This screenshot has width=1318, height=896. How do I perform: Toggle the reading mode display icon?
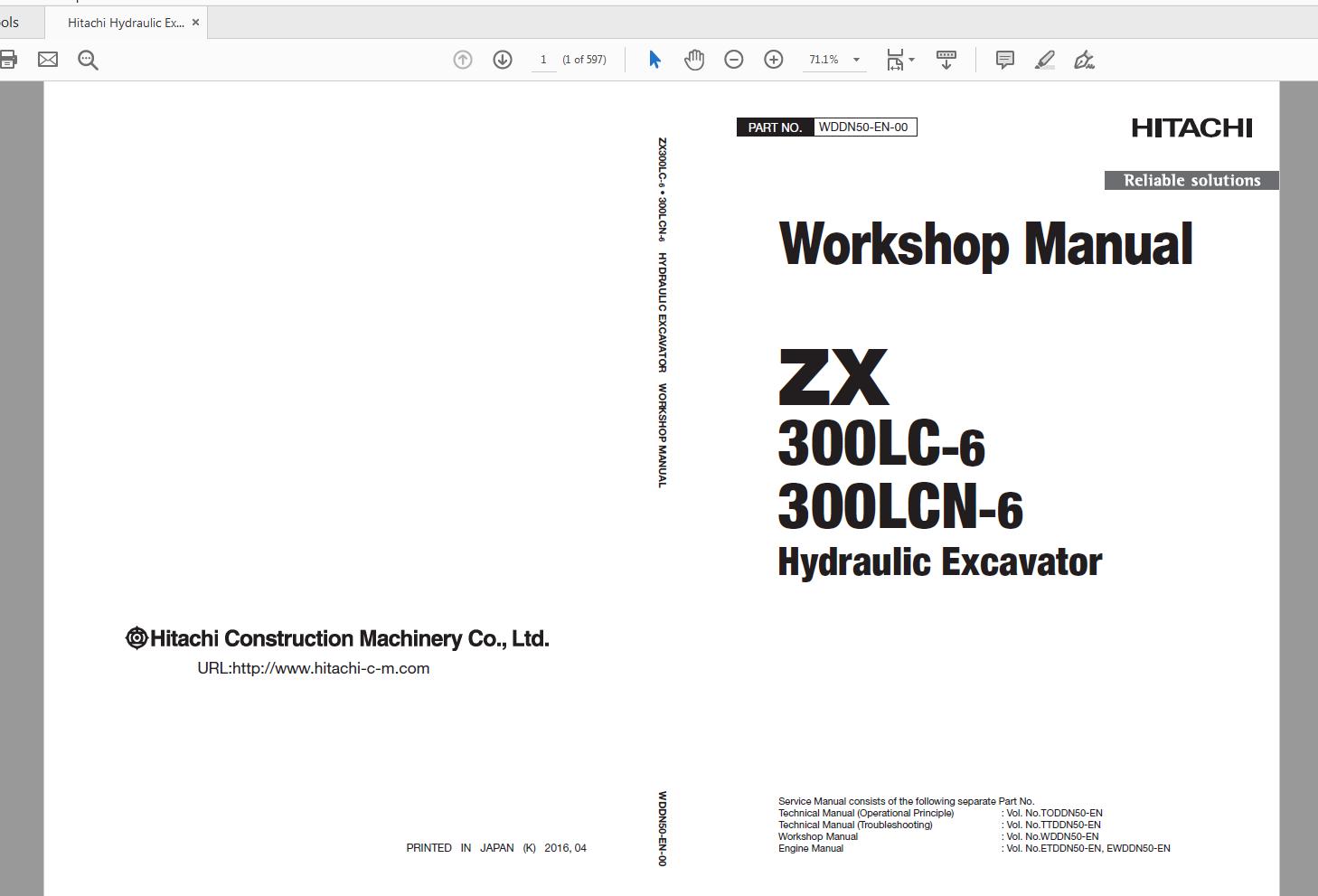[x=946, y=59]
